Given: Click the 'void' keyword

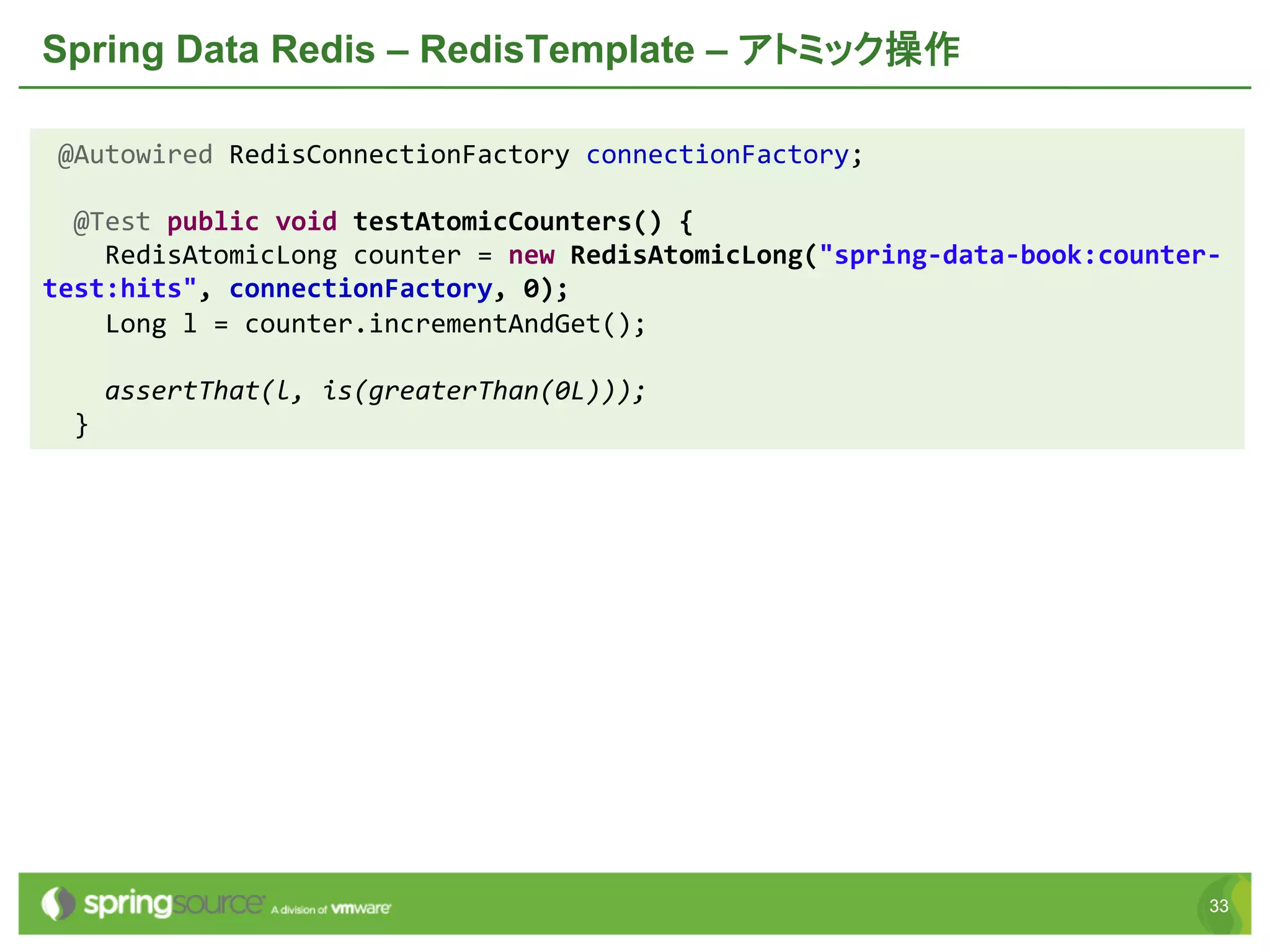Looking at the screenshot, I should point(306,221).
